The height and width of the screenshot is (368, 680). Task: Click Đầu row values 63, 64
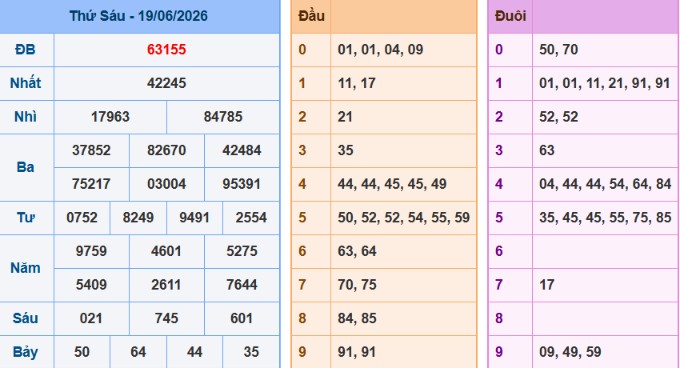pyautogui.click(x=357, y=251)
